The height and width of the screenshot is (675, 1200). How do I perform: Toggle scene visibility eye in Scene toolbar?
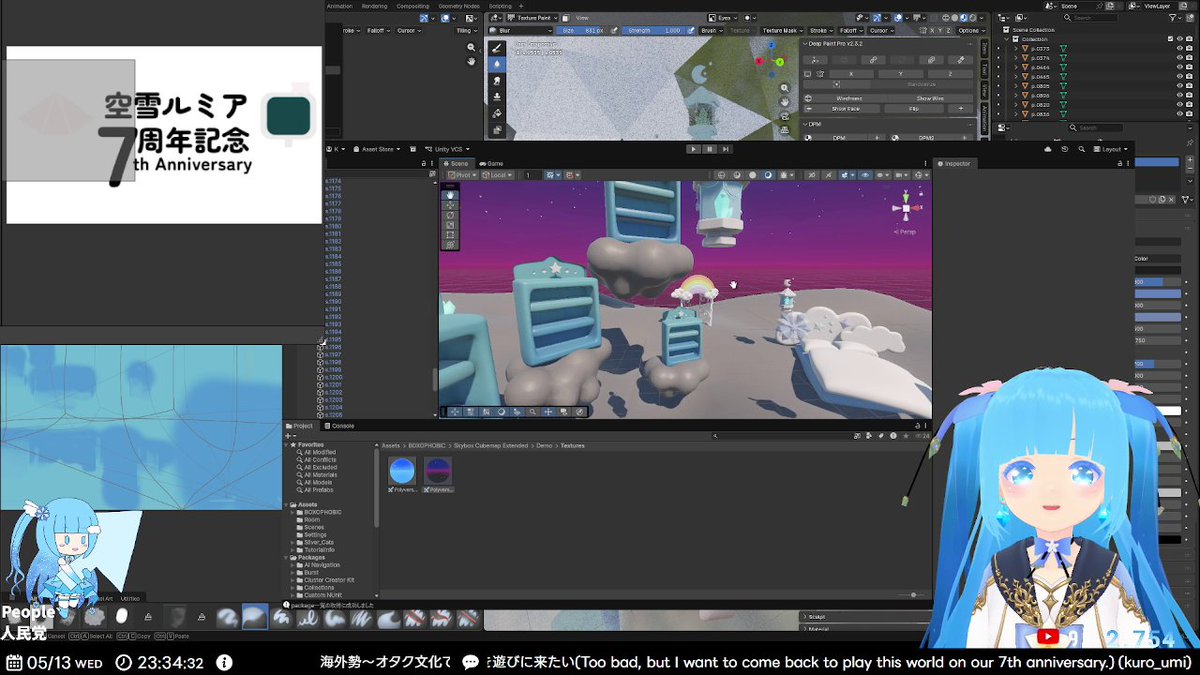point(865,175)
